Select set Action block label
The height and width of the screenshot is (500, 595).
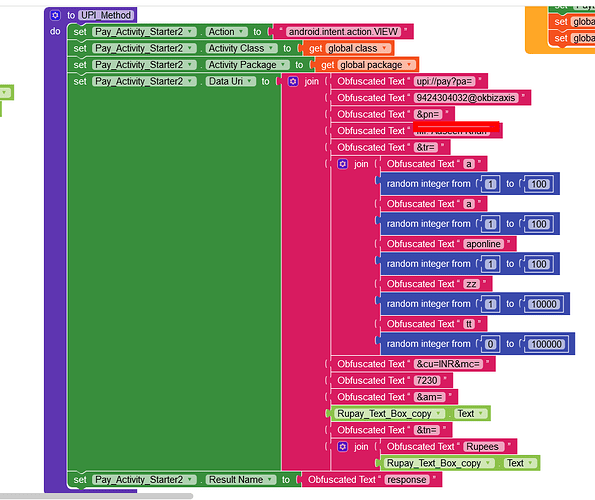pos(80,32)
